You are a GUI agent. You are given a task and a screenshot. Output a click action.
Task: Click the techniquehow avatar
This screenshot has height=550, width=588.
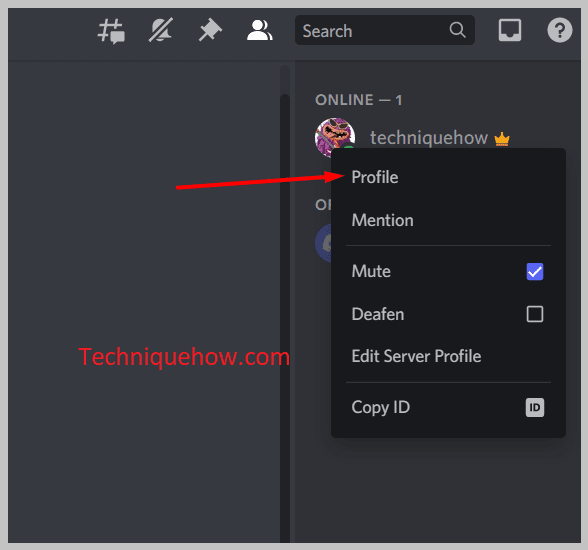point(335,137)
